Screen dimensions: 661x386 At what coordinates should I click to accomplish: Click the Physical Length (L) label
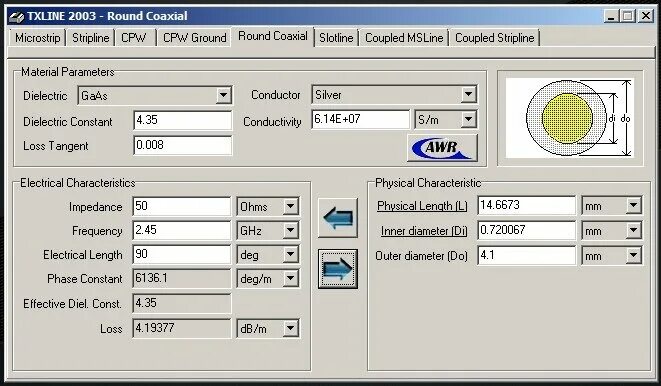[x=422, y=206]
